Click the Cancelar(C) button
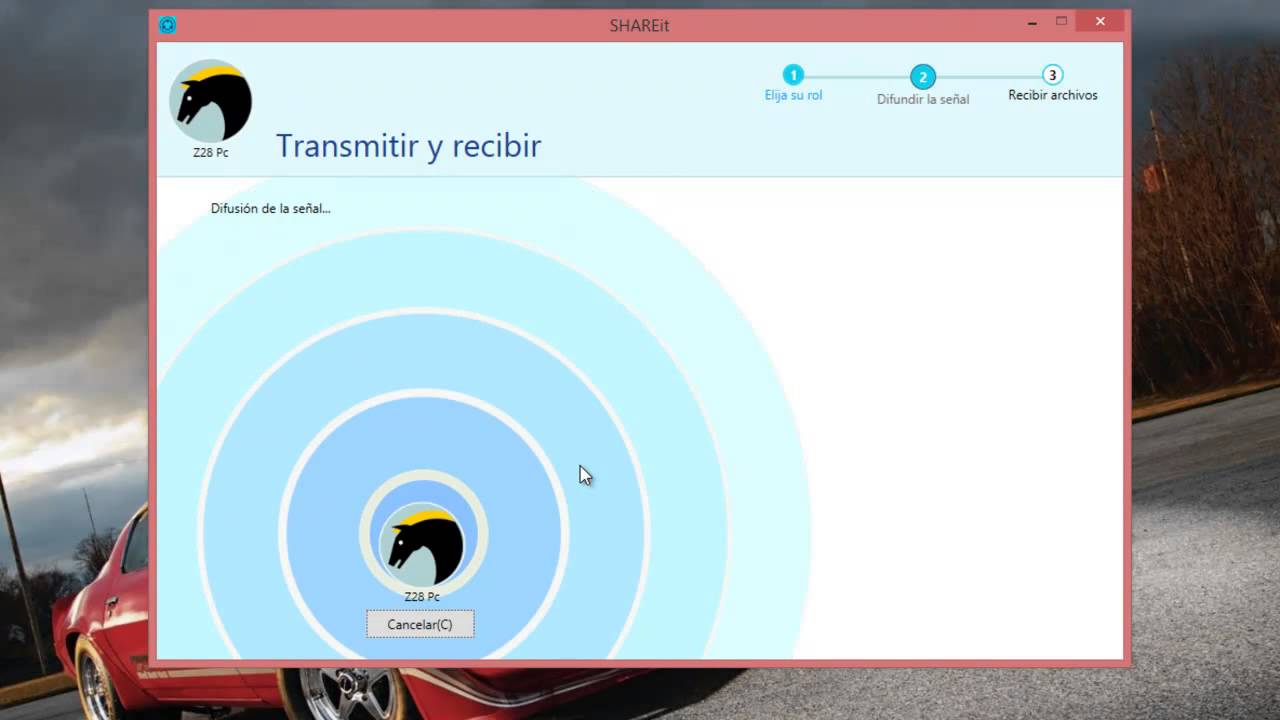 click(x=420, y=624)
